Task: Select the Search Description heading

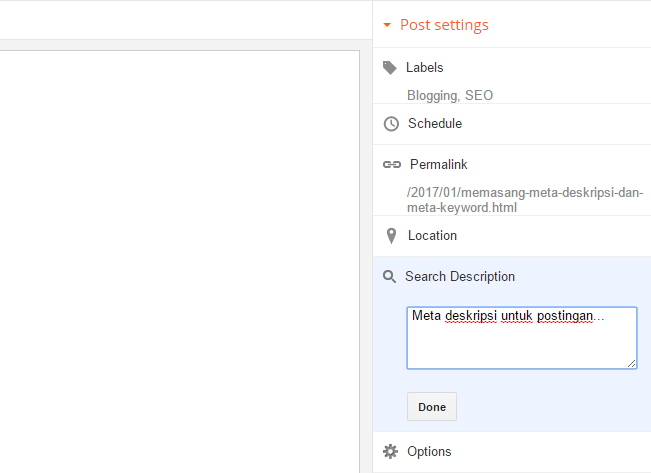Action: pyautogui.click(x=460, y=277)
